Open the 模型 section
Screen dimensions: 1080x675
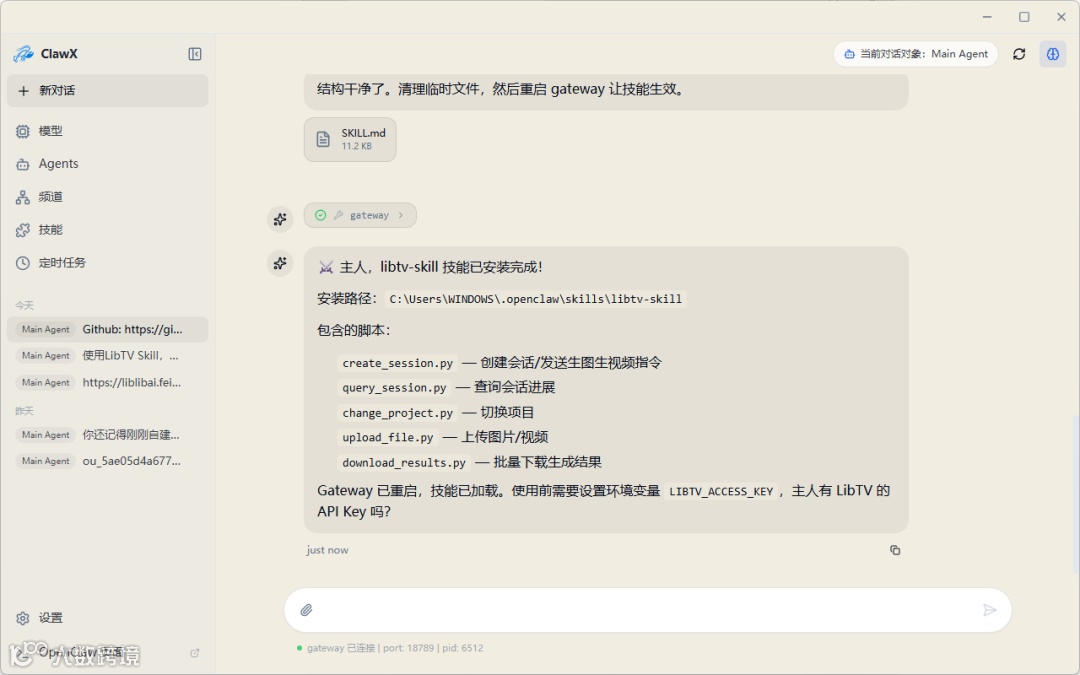pos(107,131)
